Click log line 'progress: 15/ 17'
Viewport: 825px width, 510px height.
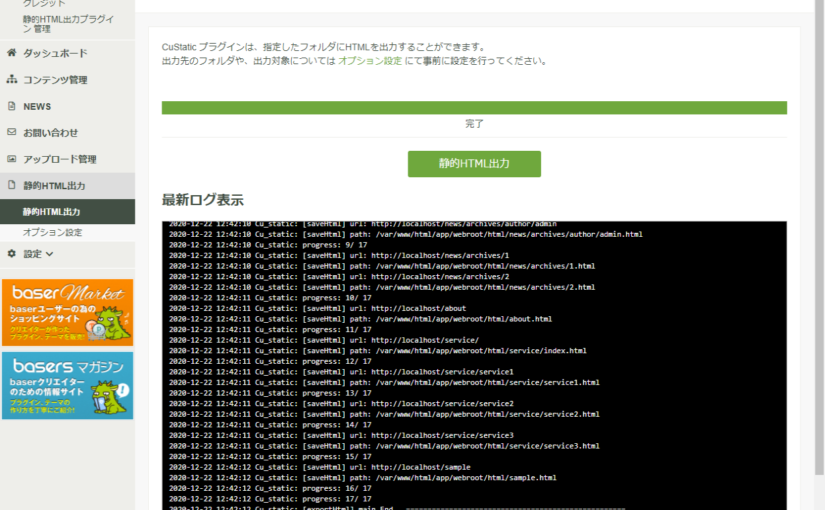(x=337, y=456)
